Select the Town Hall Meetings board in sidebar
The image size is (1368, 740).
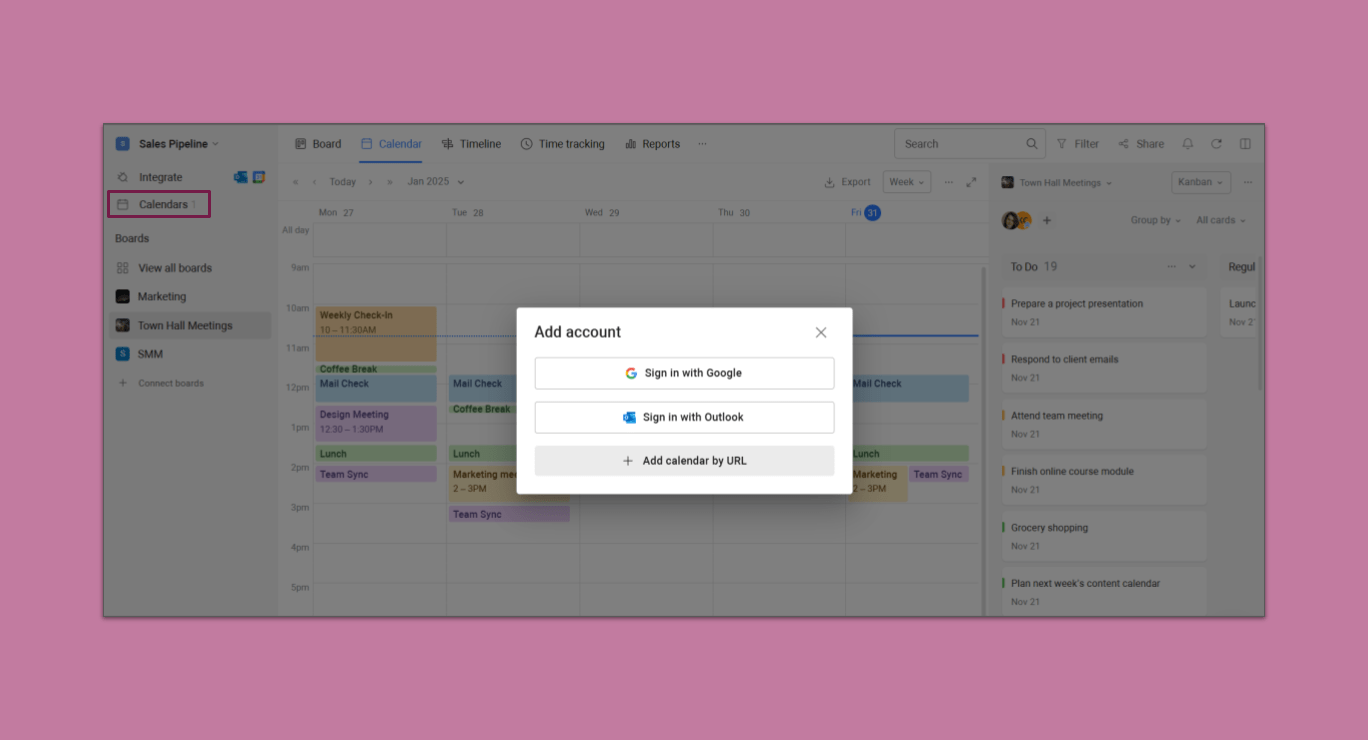pos(189,325)
